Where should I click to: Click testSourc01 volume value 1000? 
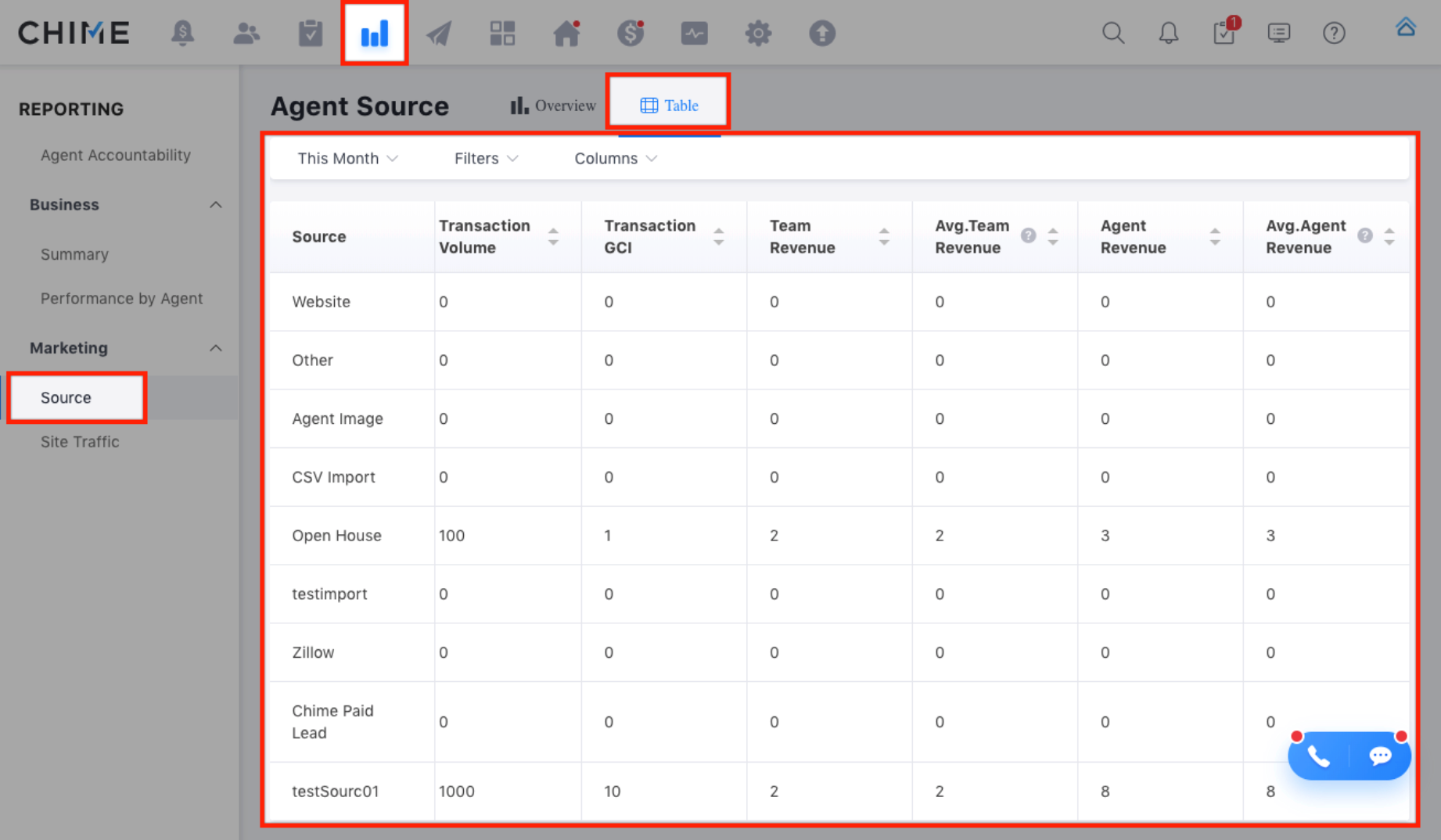pyautogui.click(x=457, y=792)
